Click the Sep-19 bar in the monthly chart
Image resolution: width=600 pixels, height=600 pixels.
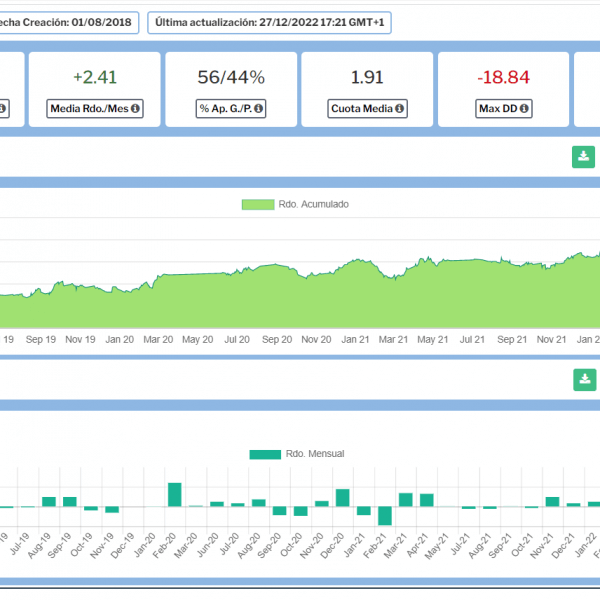(70, 502)
